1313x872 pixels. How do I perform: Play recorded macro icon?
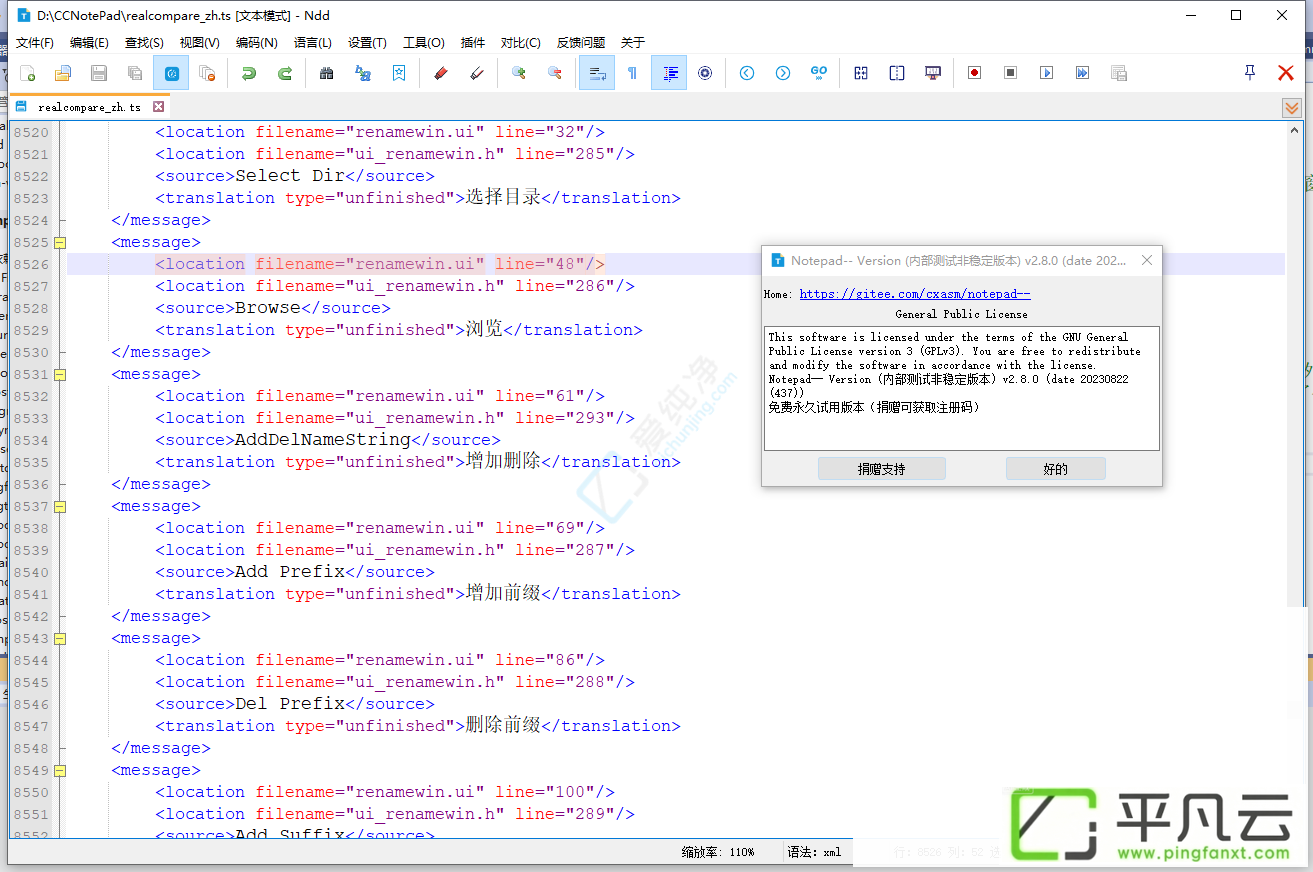pos(1046,73)
